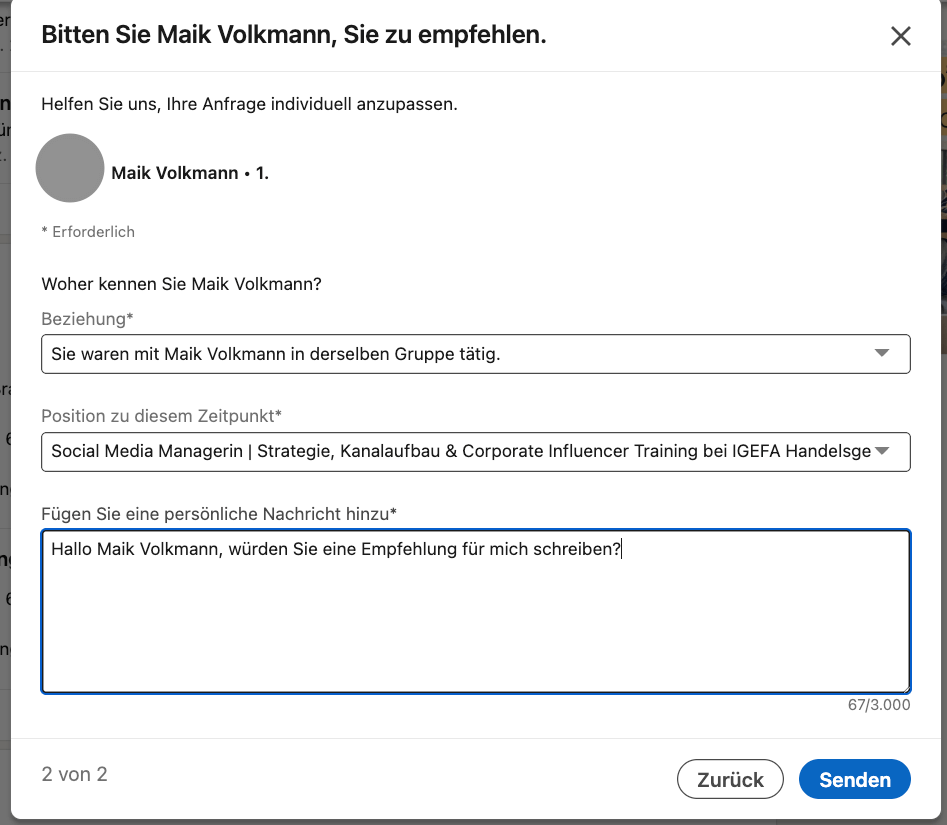Send the request with Senden button

tap(854, 780)
